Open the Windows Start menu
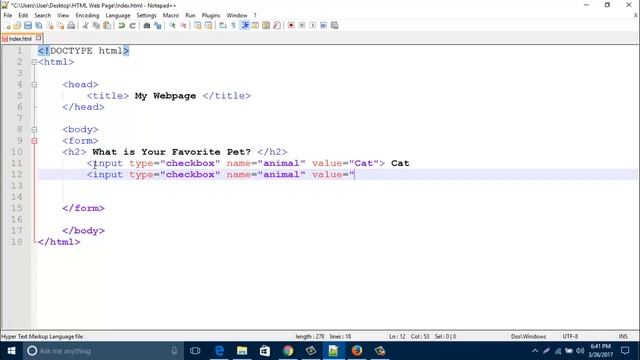Image resolution: width=640 pixels, height=360 pixels. click(x=11, y=351)
